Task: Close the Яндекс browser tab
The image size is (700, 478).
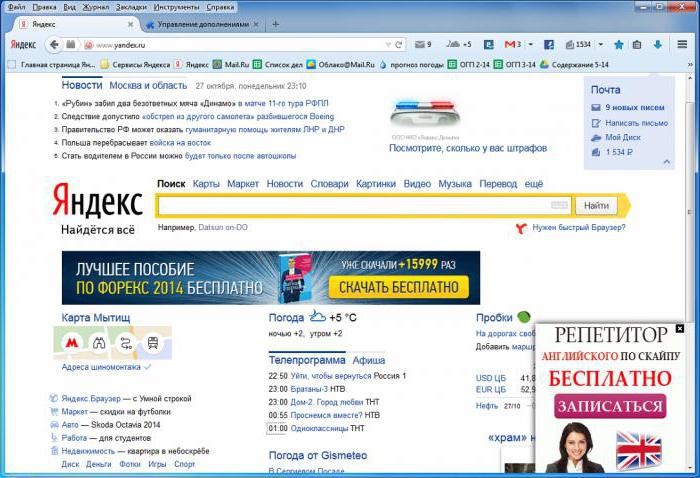Action: click(x=130, y=24)
